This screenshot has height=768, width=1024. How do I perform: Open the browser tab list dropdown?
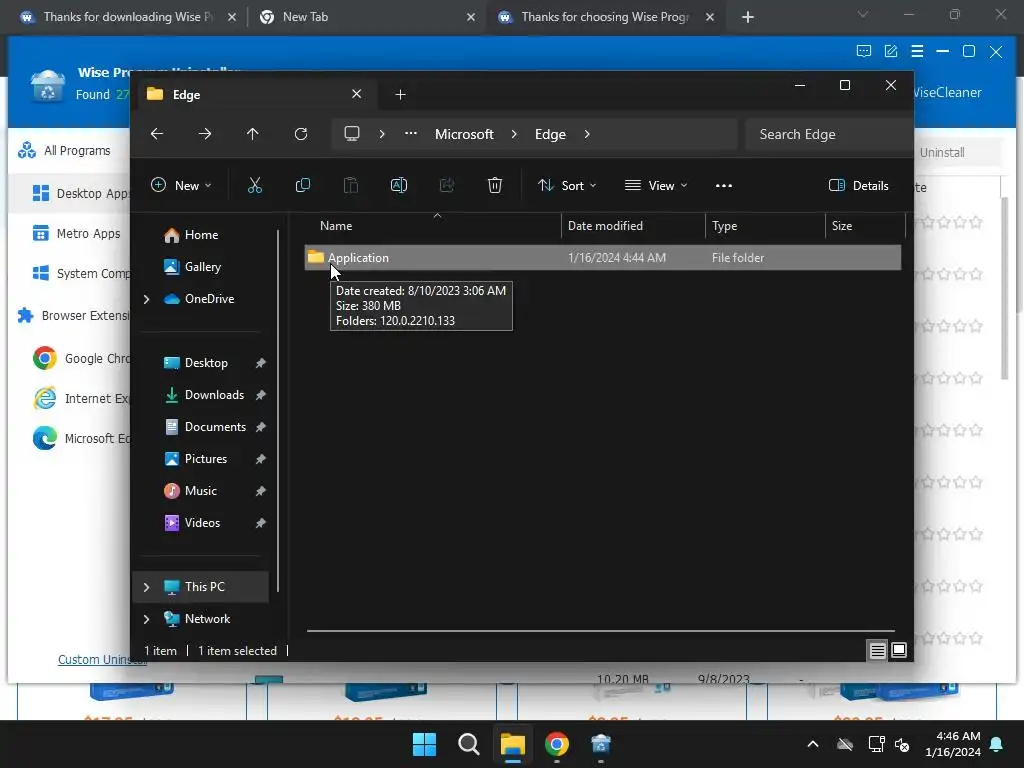[863, 14]
